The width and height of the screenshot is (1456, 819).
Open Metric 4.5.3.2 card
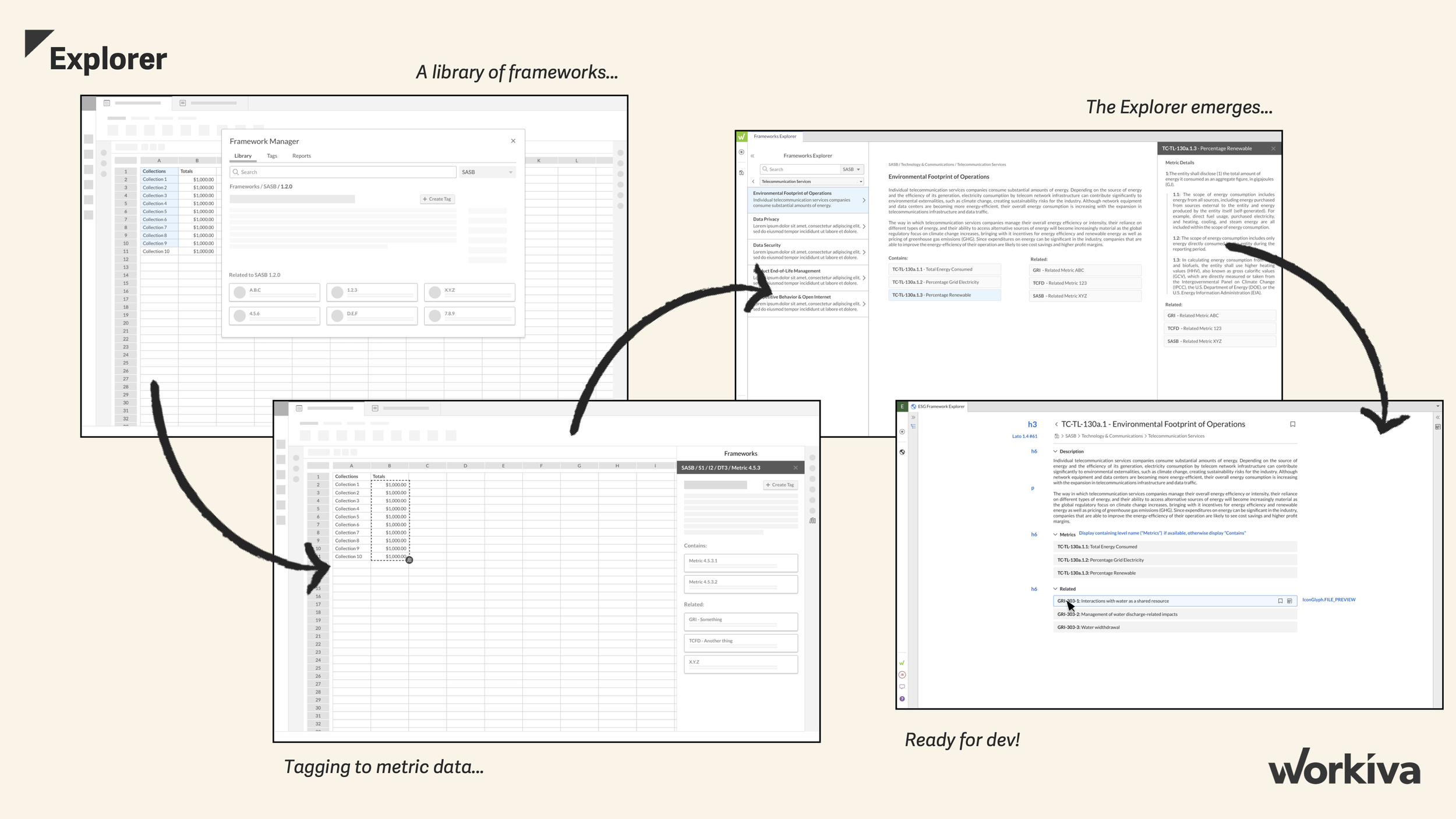[x=741, y=584]
